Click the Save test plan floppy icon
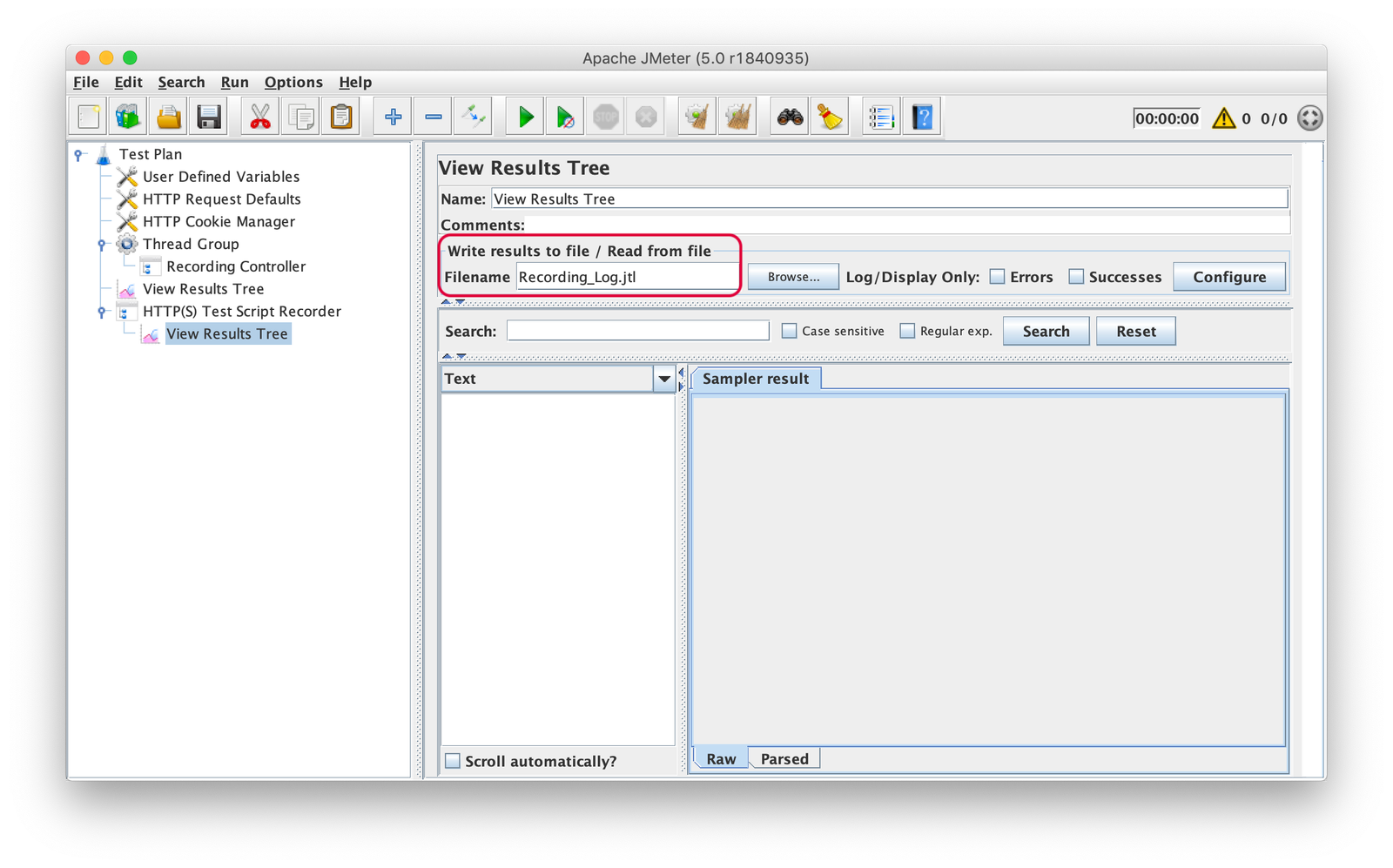Screen dimensions: 1393x868 [x=209, y=117]
